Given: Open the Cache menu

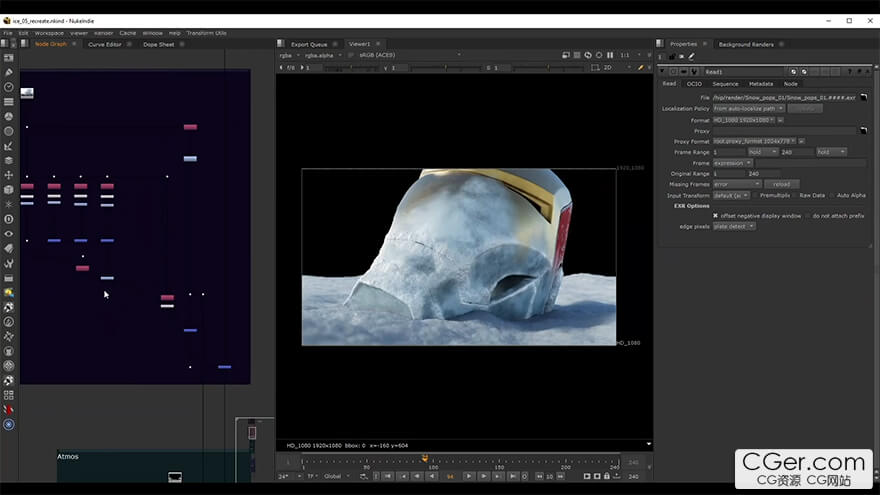Looking at the screenshot, I should point(127,33).
